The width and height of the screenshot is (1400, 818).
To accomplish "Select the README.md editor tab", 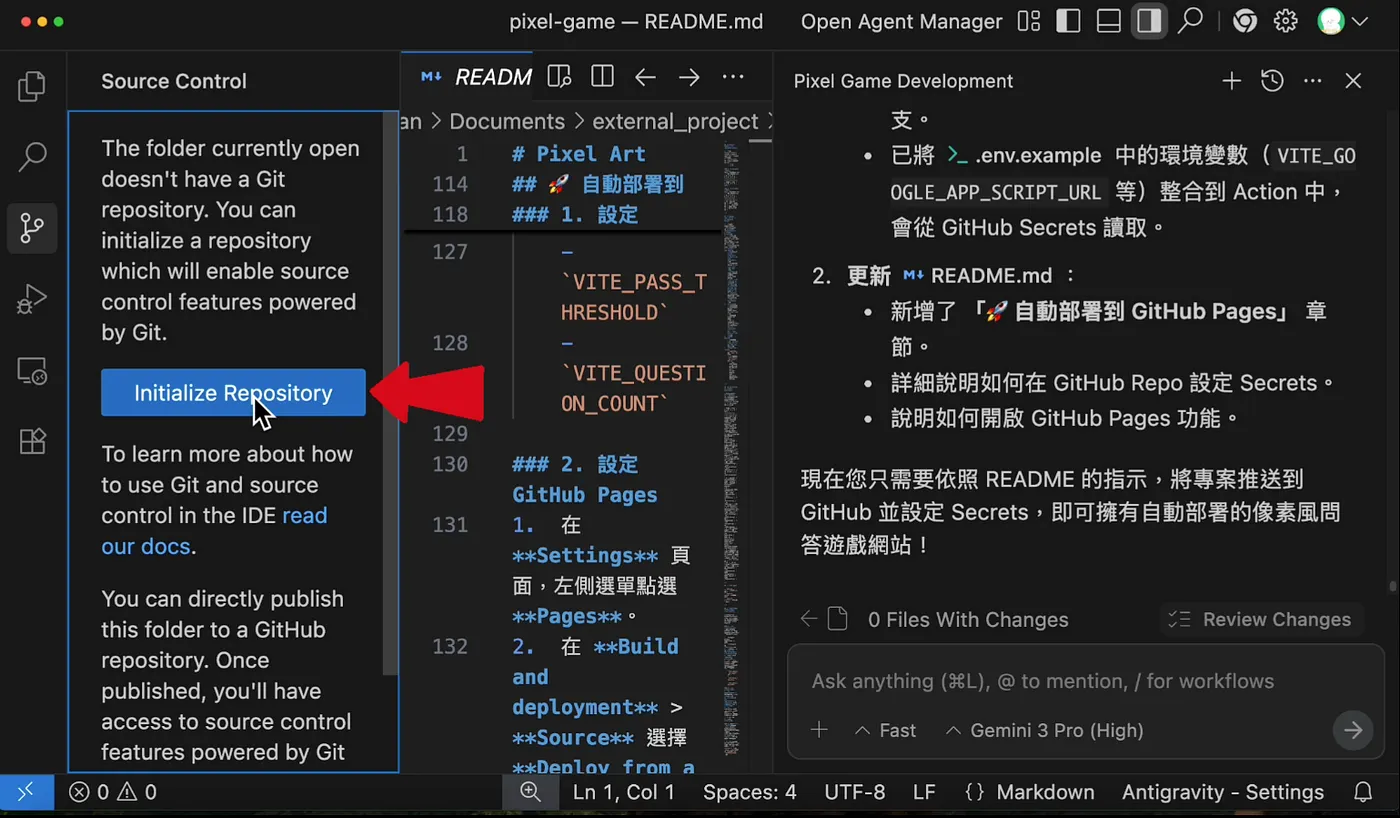I will (476, 77).
